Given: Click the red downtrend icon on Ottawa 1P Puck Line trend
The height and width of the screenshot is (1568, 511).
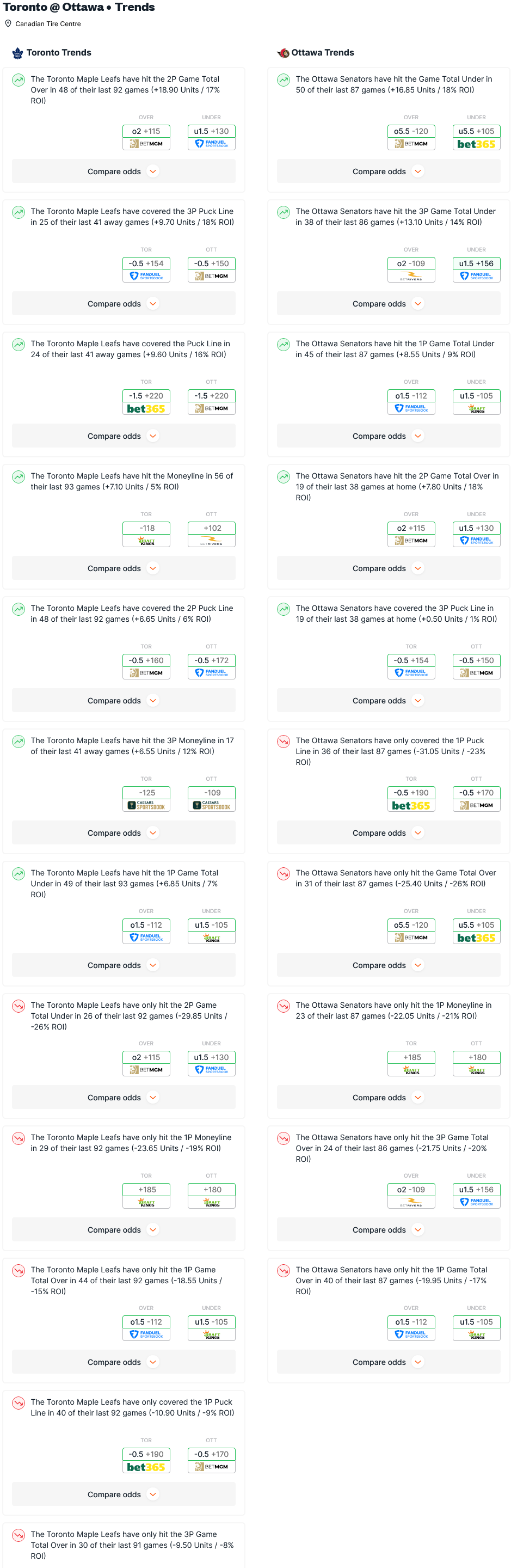Looking at the screenshot, I should pos(284,742).
